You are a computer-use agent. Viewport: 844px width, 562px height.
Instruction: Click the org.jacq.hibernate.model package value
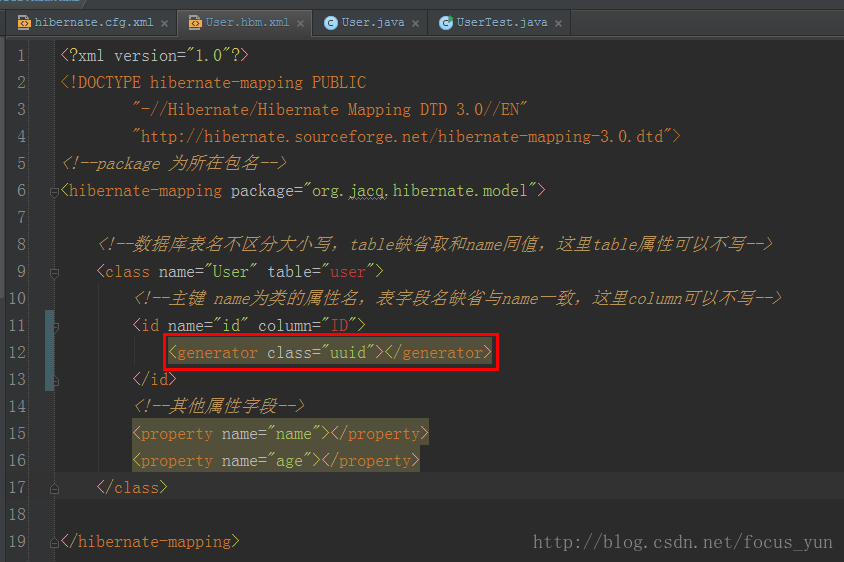419,191
